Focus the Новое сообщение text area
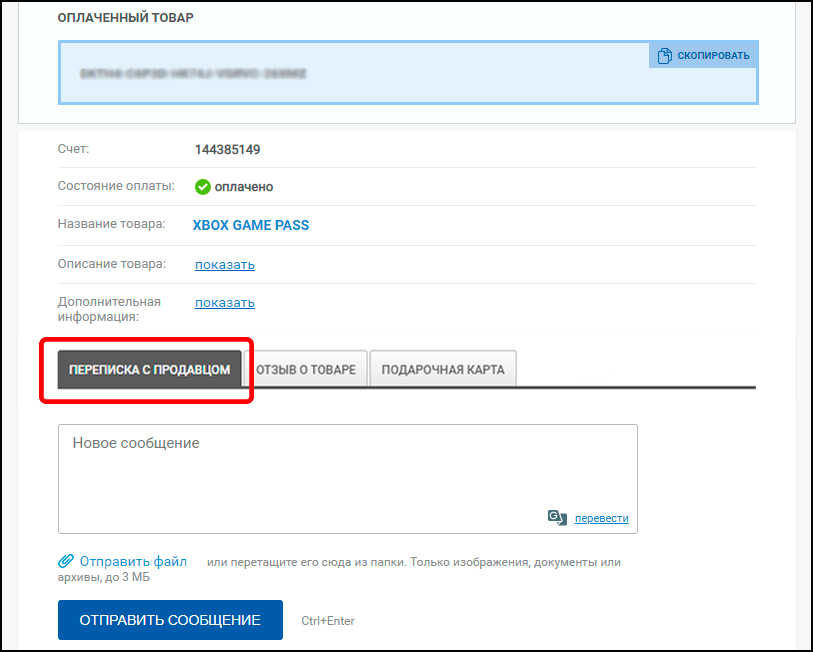Viewport: 813px width, 652px height. point(347,470)
